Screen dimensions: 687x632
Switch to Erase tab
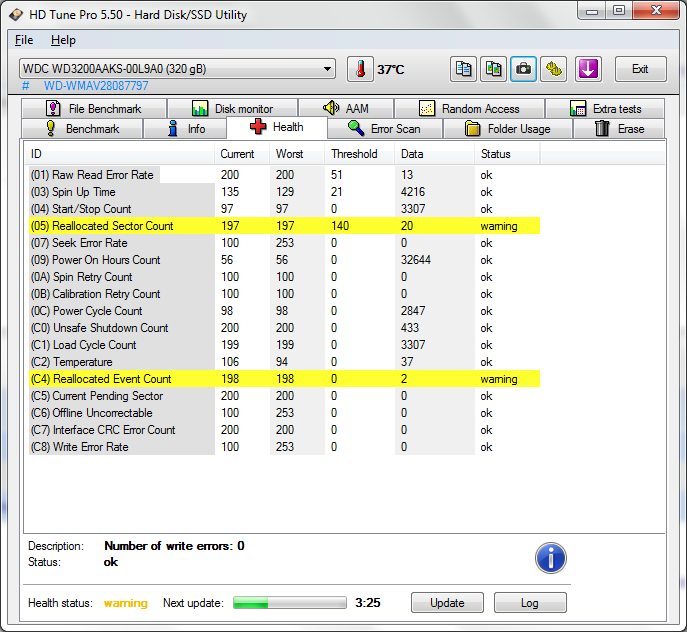(x=619, y=129)
